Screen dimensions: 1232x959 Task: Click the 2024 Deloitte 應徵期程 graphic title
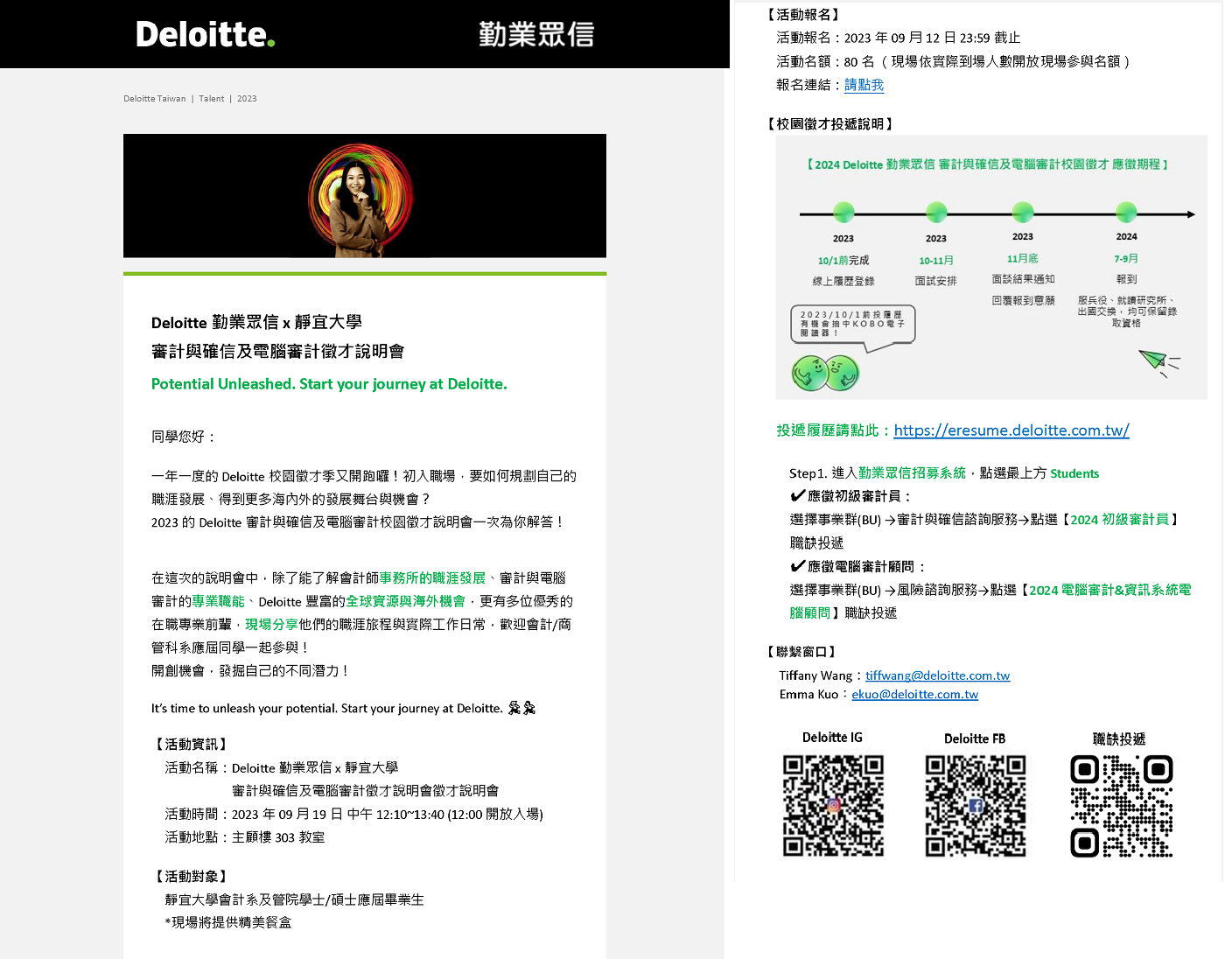click(x=987, y=164)
